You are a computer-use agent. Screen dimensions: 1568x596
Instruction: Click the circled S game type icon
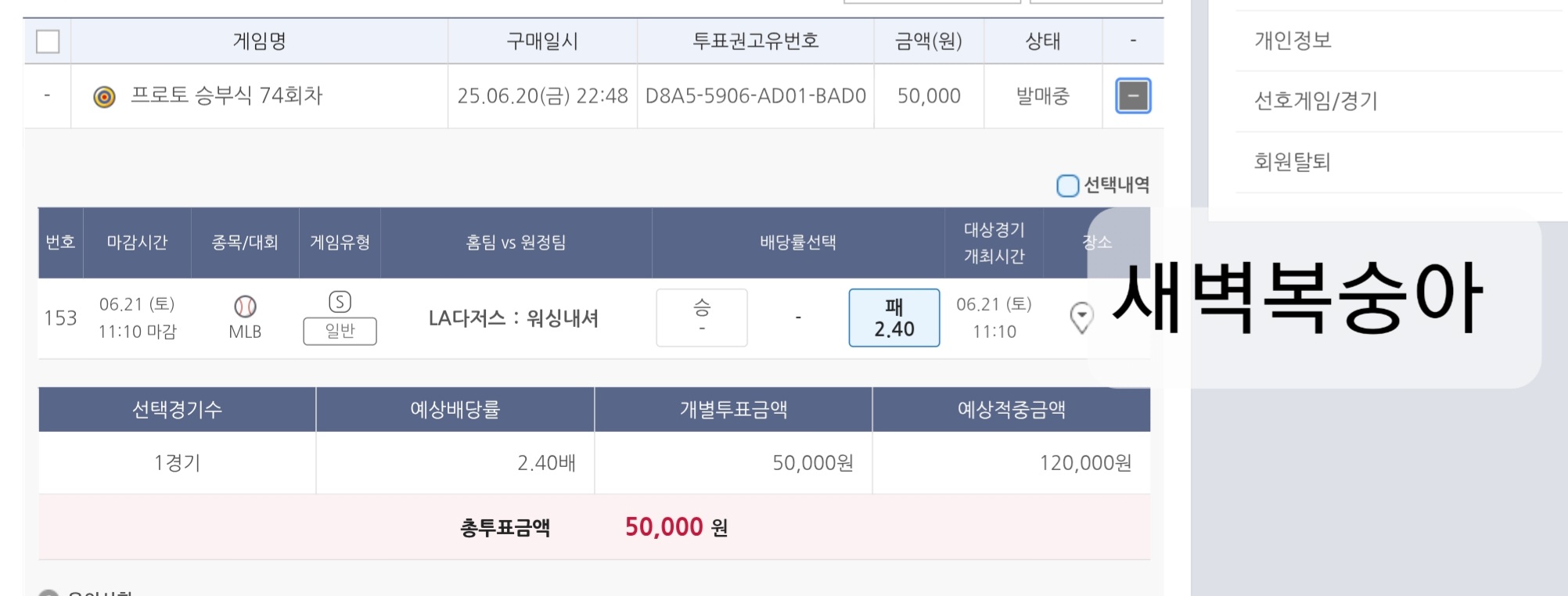340,302
